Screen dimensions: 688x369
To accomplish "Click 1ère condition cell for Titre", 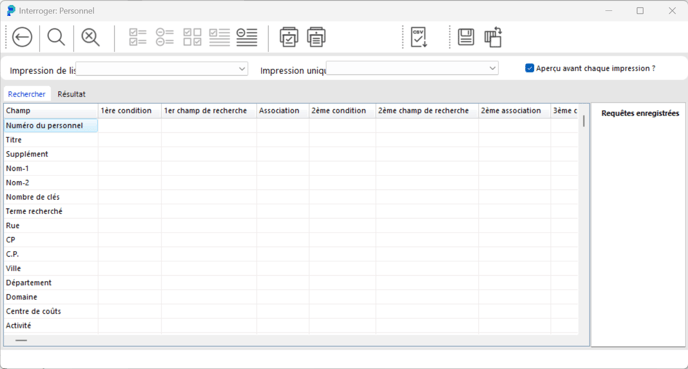I will pos(130,140).
